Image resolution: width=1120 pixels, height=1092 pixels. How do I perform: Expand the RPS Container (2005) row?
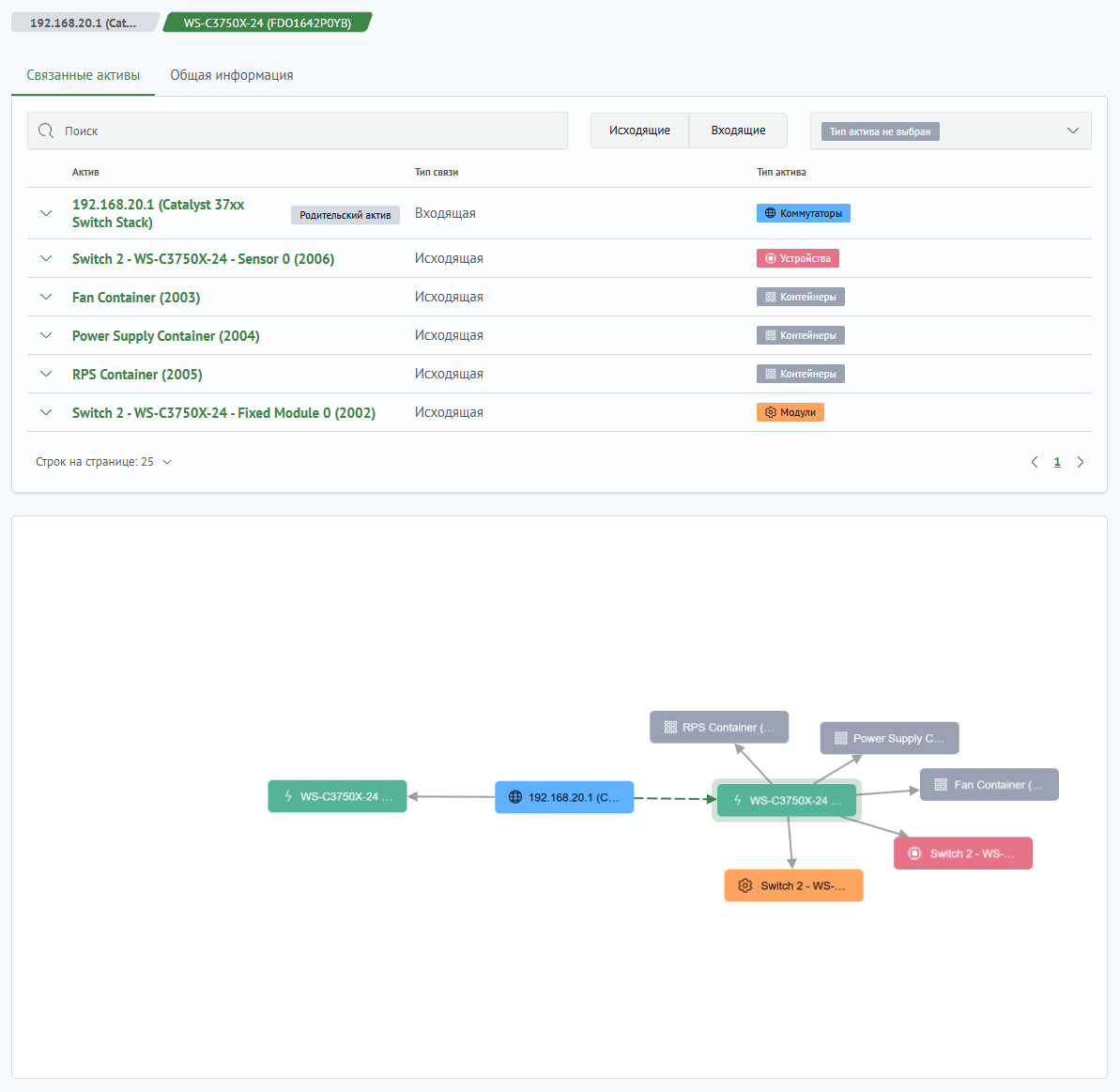point(46,375)
